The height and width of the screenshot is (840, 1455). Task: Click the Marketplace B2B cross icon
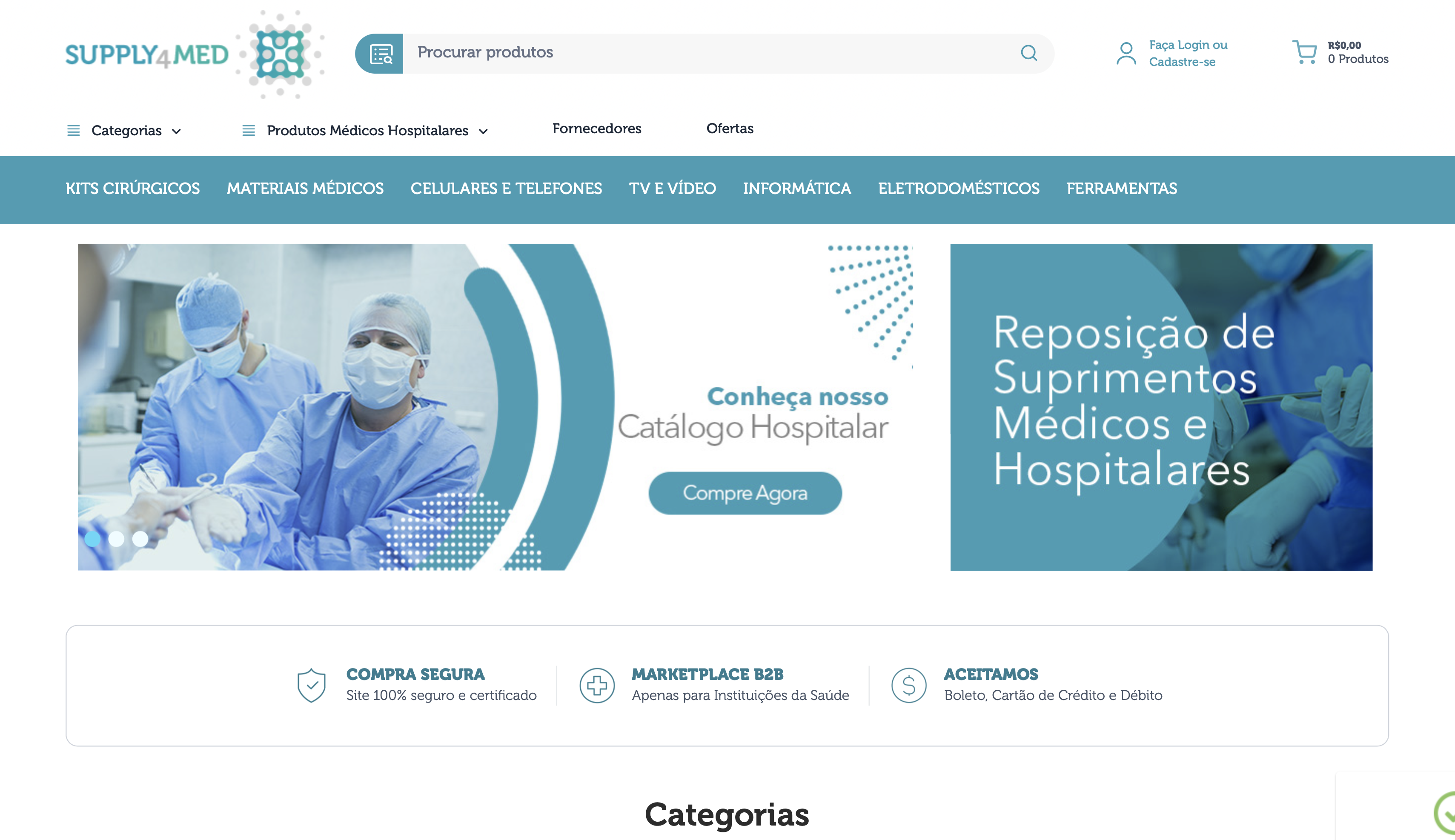point(597,686)
